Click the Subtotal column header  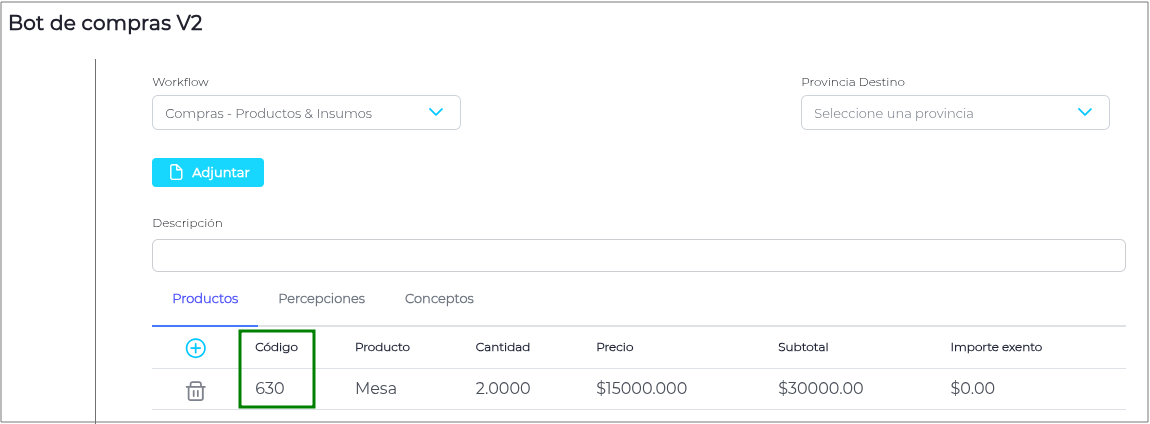[x=803, y=347]
